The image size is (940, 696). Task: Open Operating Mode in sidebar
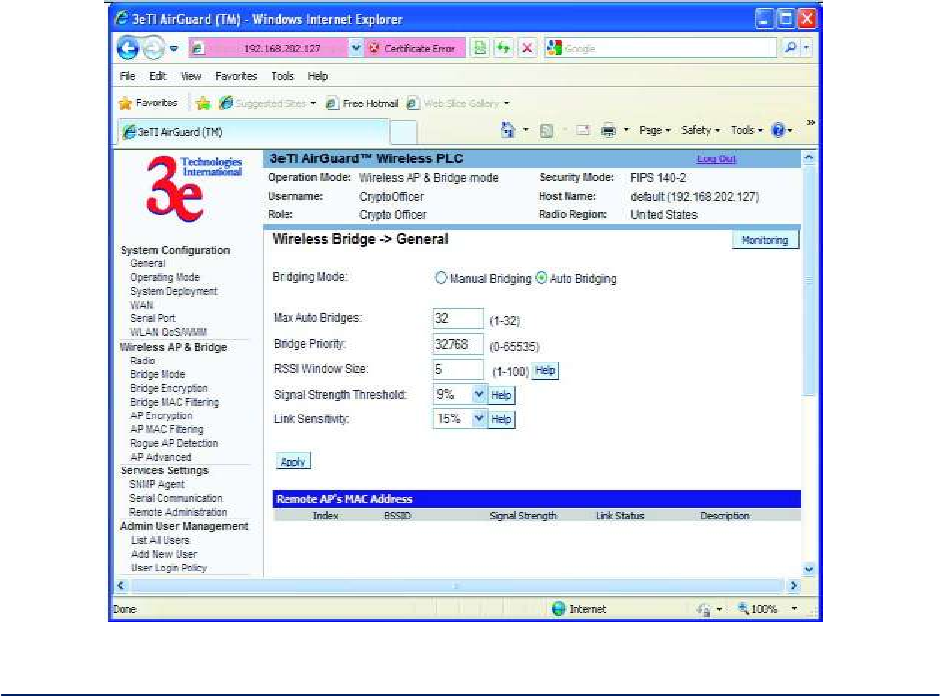click(x=165, y=277)
